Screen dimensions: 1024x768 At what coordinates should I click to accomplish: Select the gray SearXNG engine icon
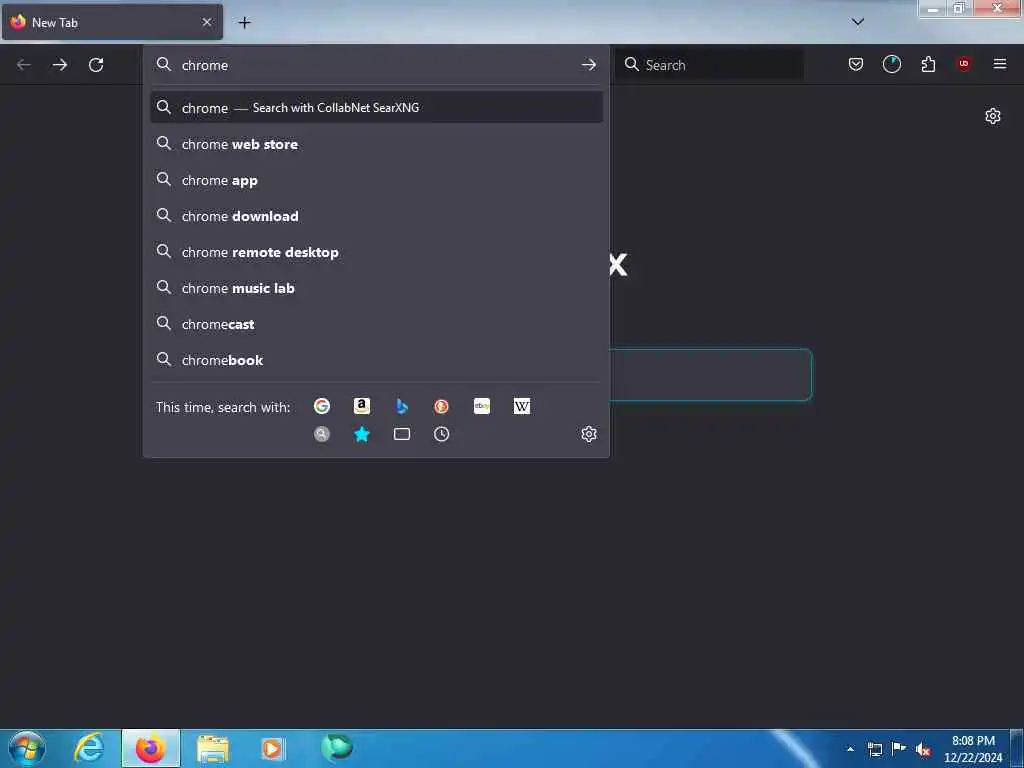click(x=322, y=434)
